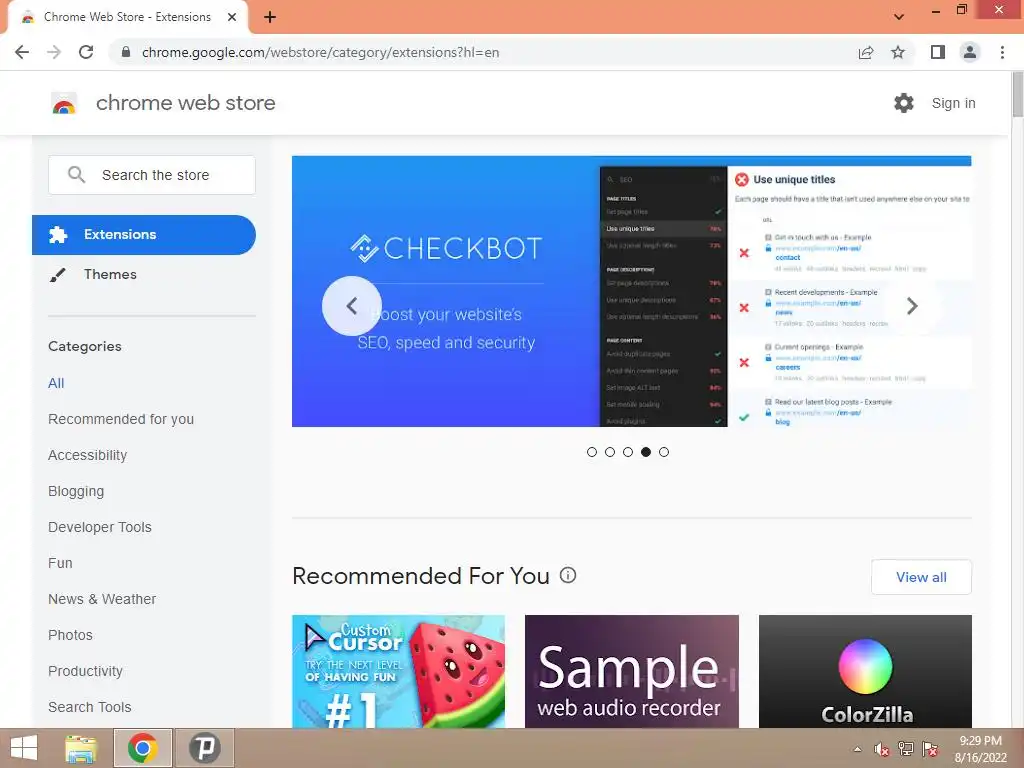Open the P app taskbar icon

coord(205,748)
